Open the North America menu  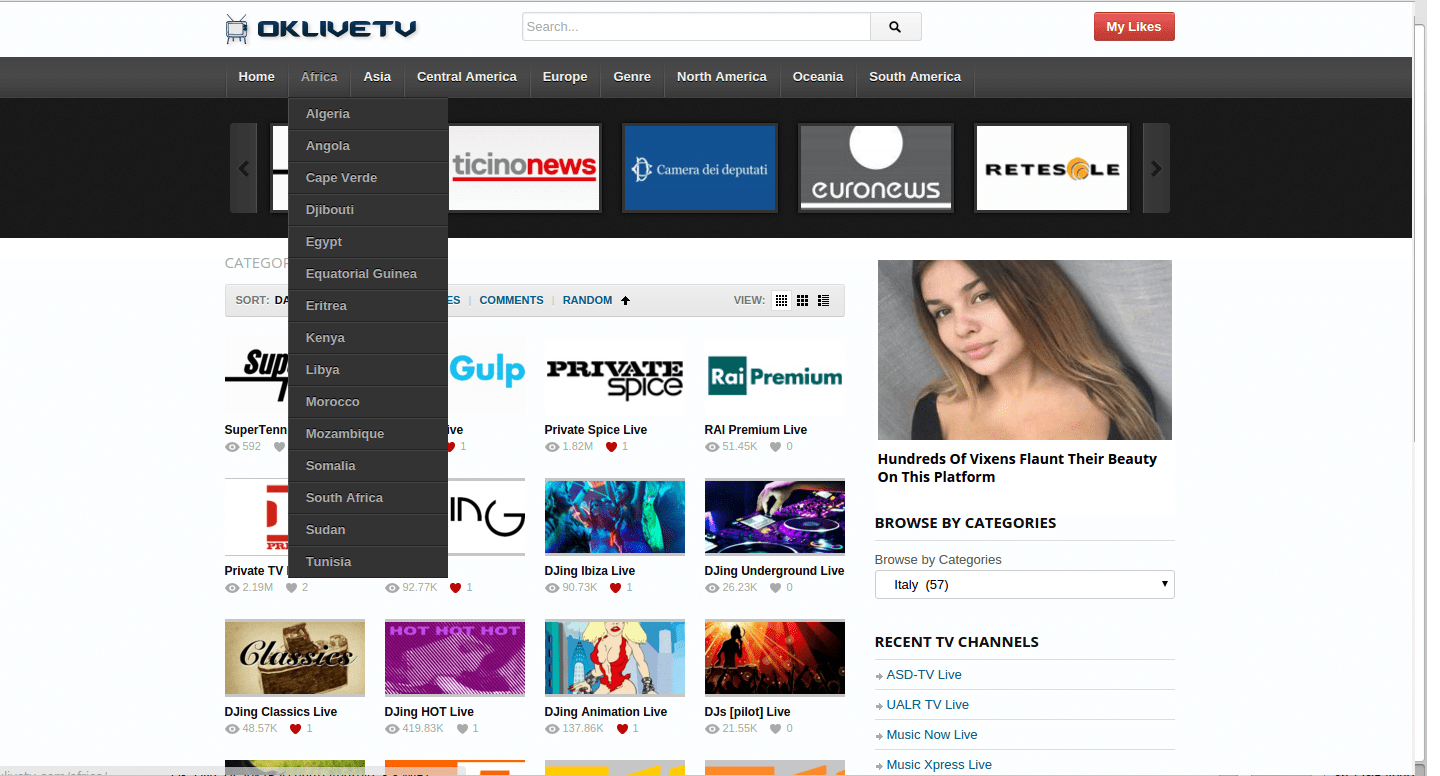[722, 77]
